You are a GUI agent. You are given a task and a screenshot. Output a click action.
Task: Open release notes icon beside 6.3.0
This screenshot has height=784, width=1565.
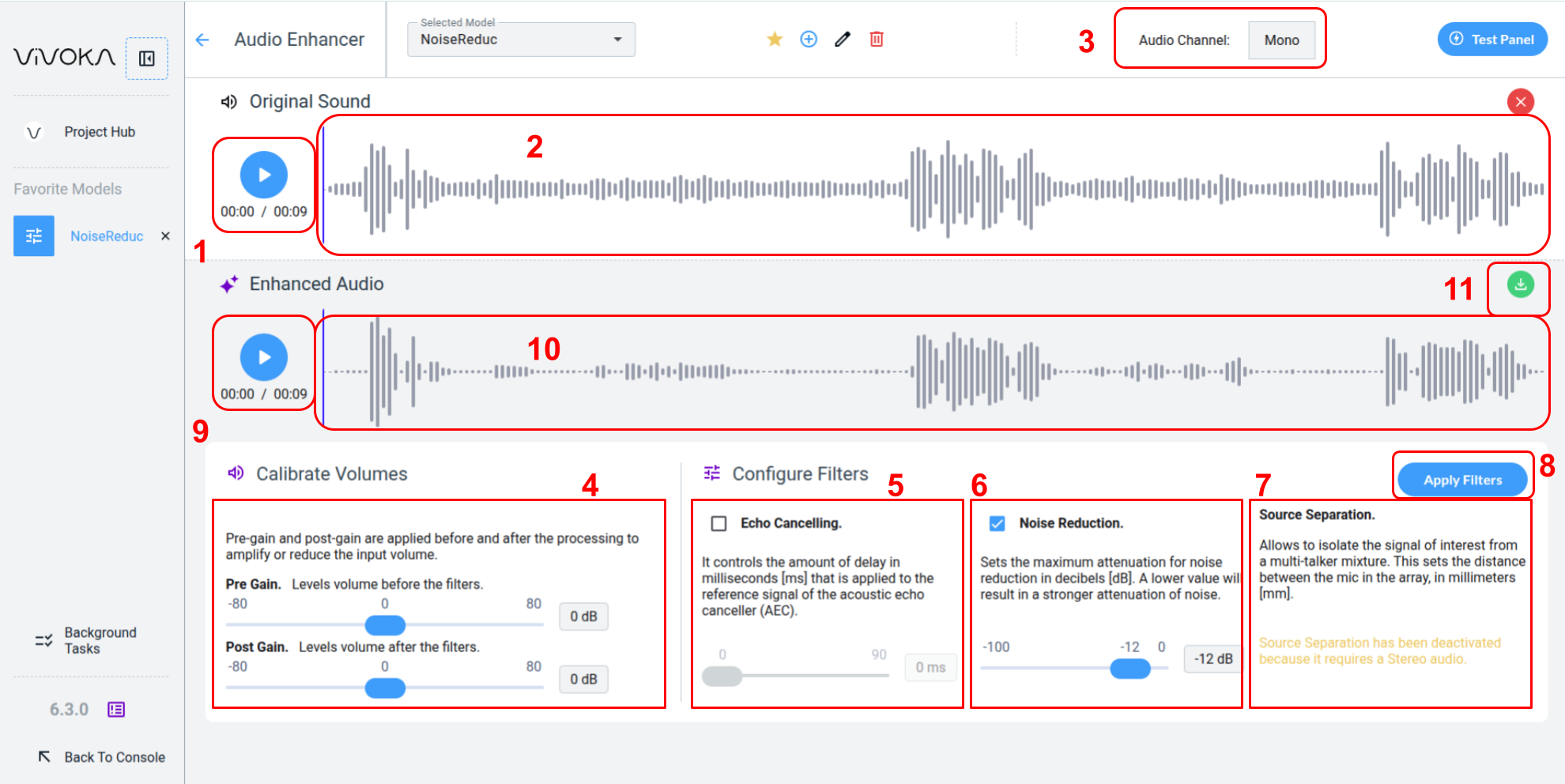tap(116, 710)
